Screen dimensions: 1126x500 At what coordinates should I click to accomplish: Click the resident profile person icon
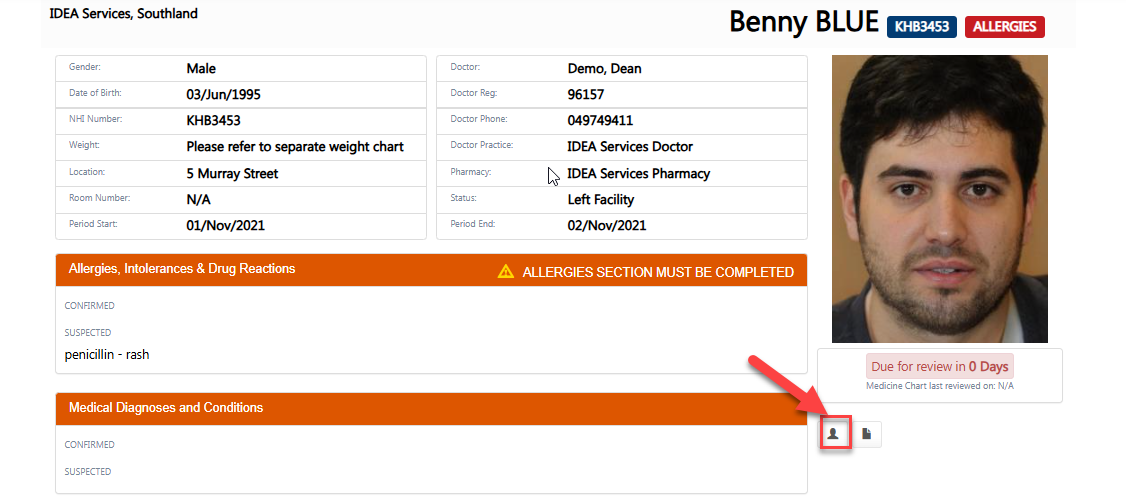coord(833,433)
